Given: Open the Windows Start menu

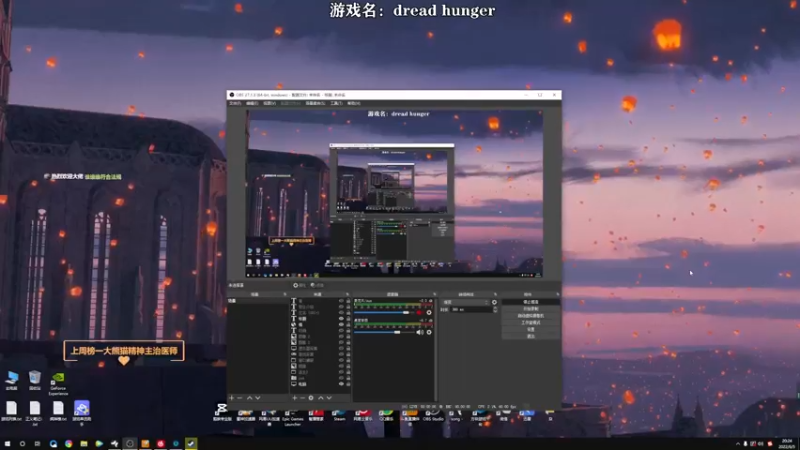Looking at the screenshot, I should tap(7, 444).
